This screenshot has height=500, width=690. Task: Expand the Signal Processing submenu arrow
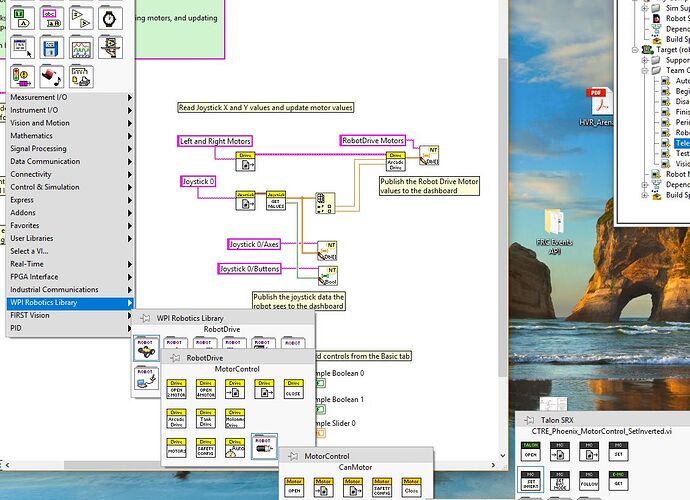click(130, 149)
